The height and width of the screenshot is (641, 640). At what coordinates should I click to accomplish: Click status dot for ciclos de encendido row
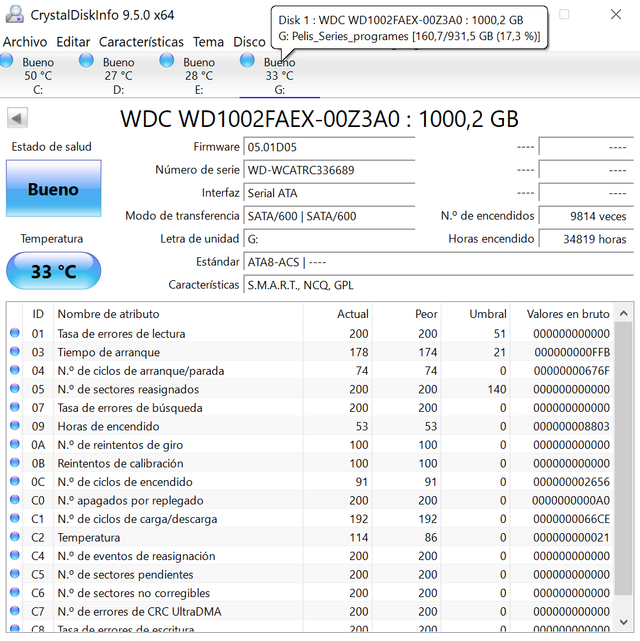click(x=15, y=481)
